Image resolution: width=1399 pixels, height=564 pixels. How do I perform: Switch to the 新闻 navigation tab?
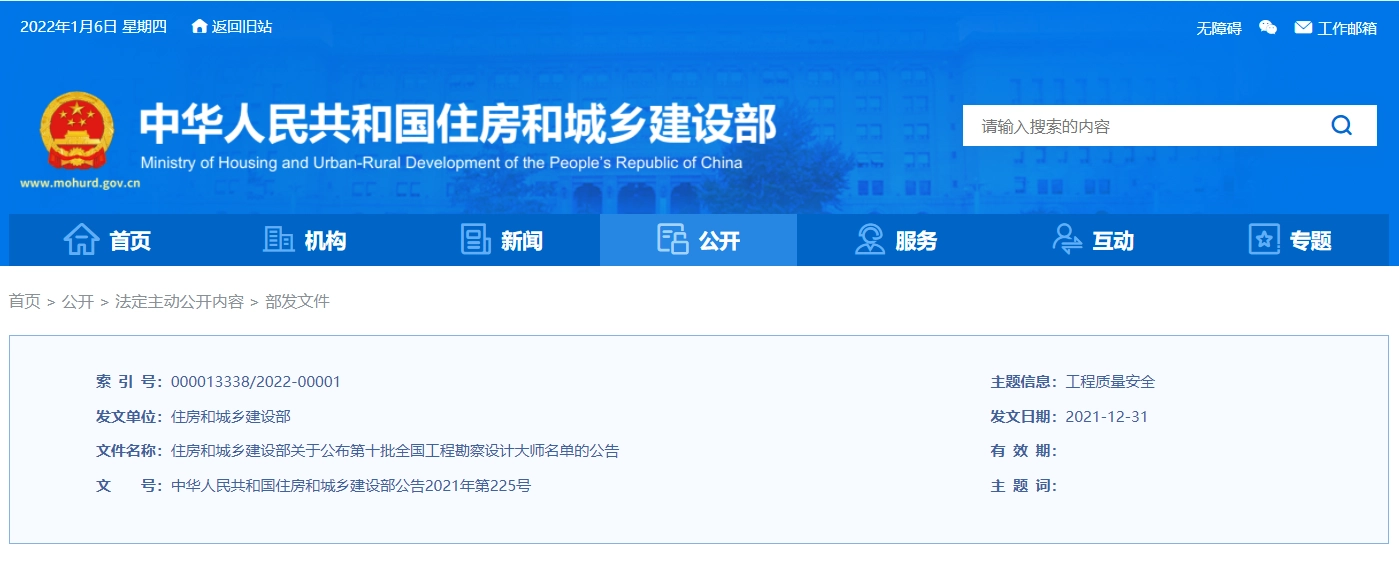coord(521,240)
